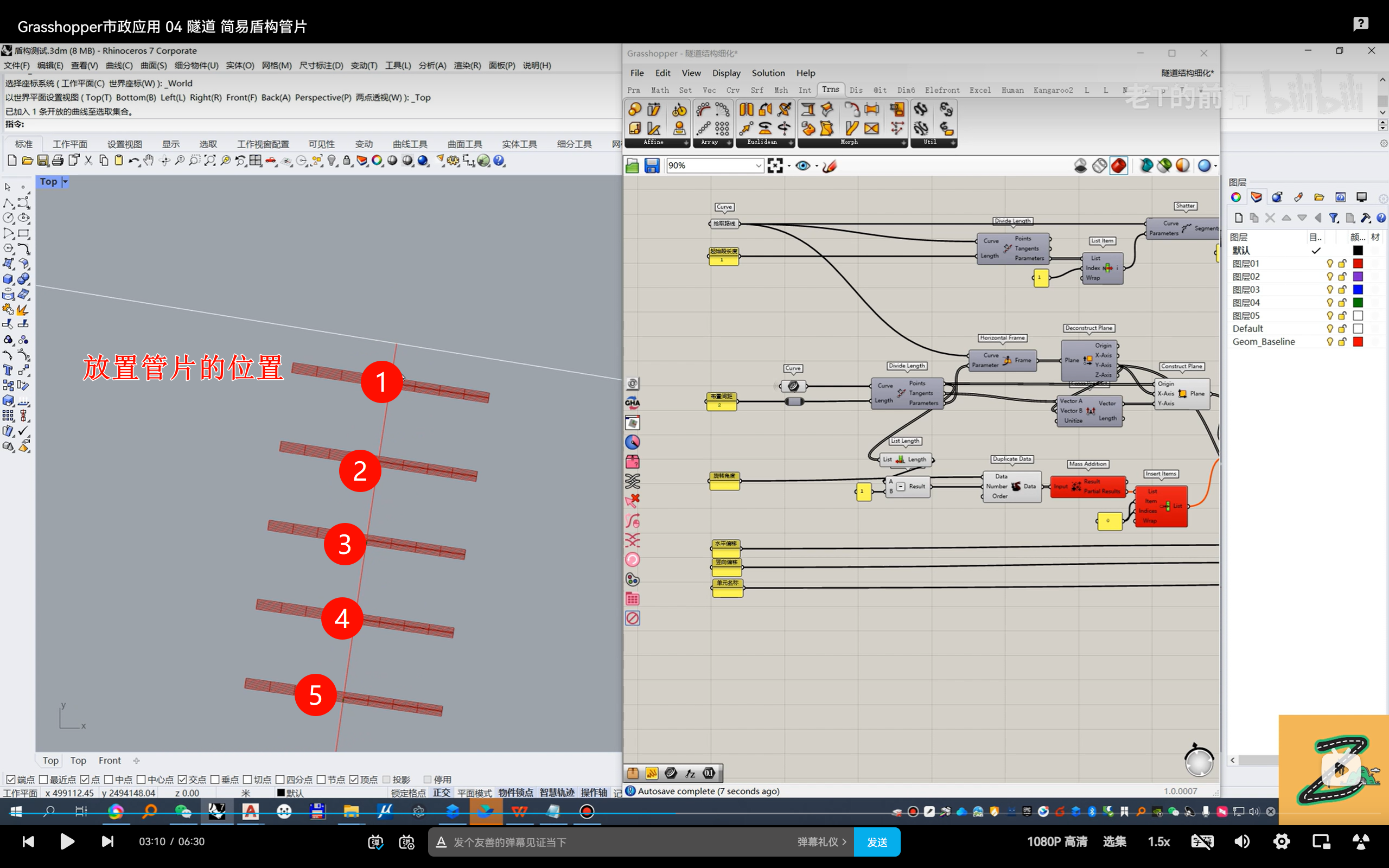Viewport: 1389px width, 868px height.
Task: Open the Top viewport title dropdown arrow
Action: click(x=66, y=182)
